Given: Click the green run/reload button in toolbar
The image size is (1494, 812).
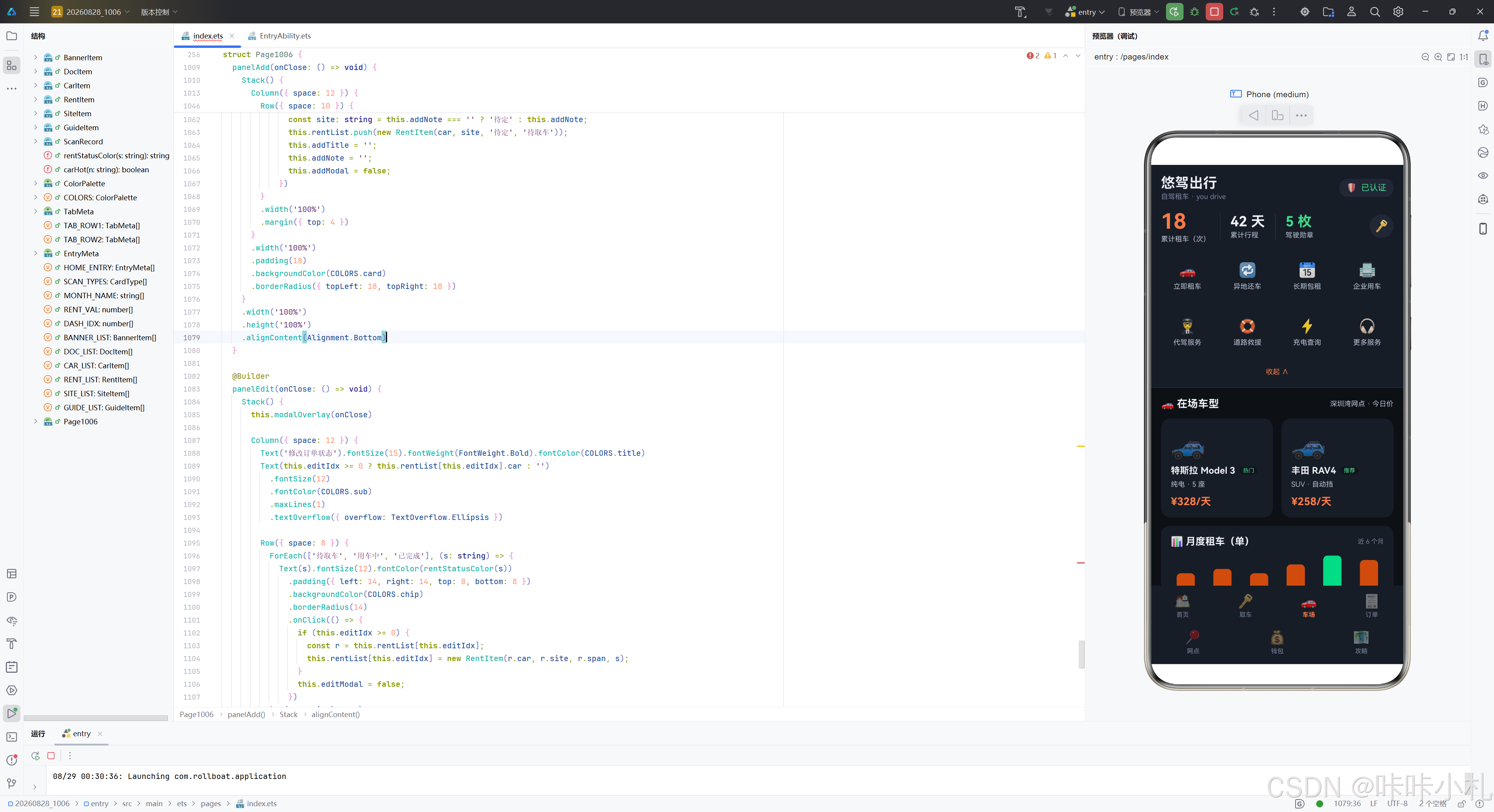Looking at the screenshot, I should pos(1174,12).
